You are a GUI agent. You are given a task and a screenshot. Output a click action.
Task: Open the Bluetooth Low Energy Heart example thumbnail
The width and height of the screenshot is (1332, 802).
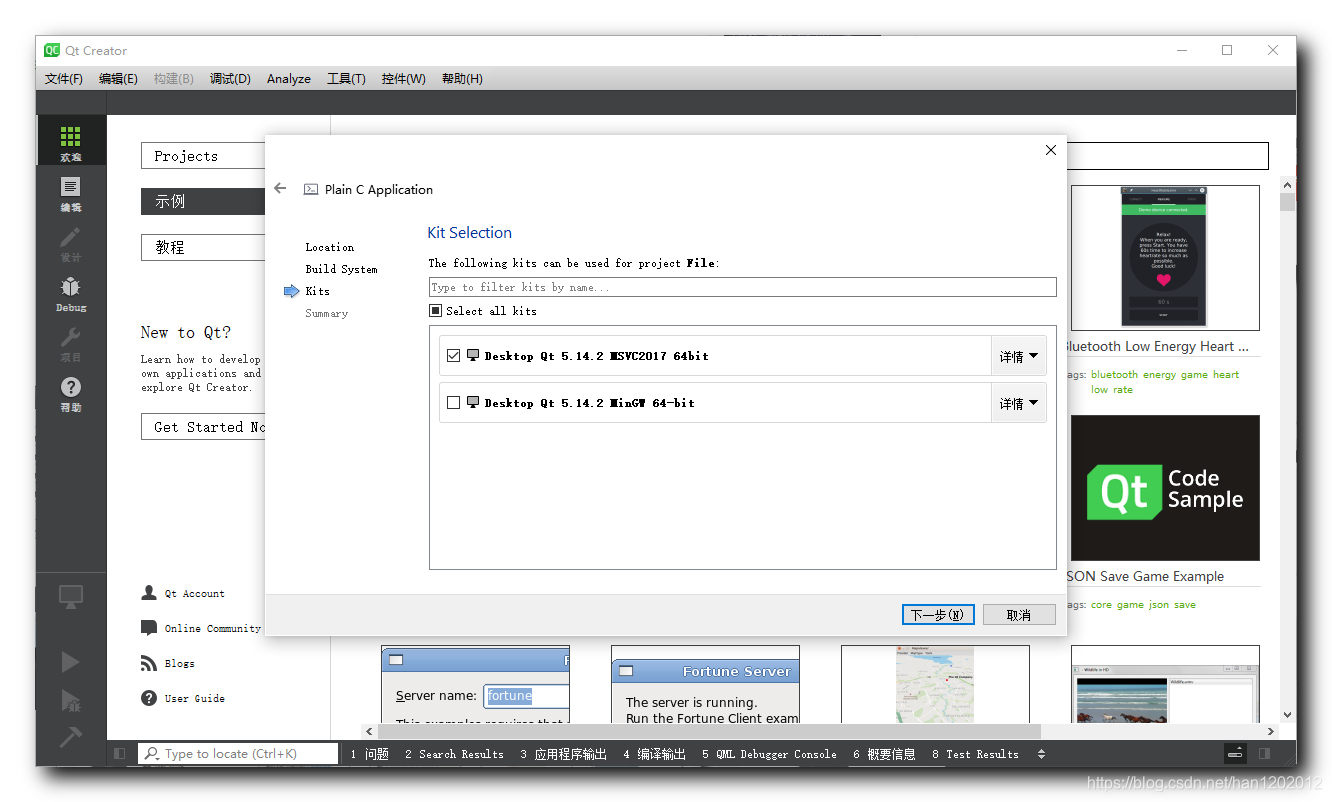click(x=1165, y=258)
